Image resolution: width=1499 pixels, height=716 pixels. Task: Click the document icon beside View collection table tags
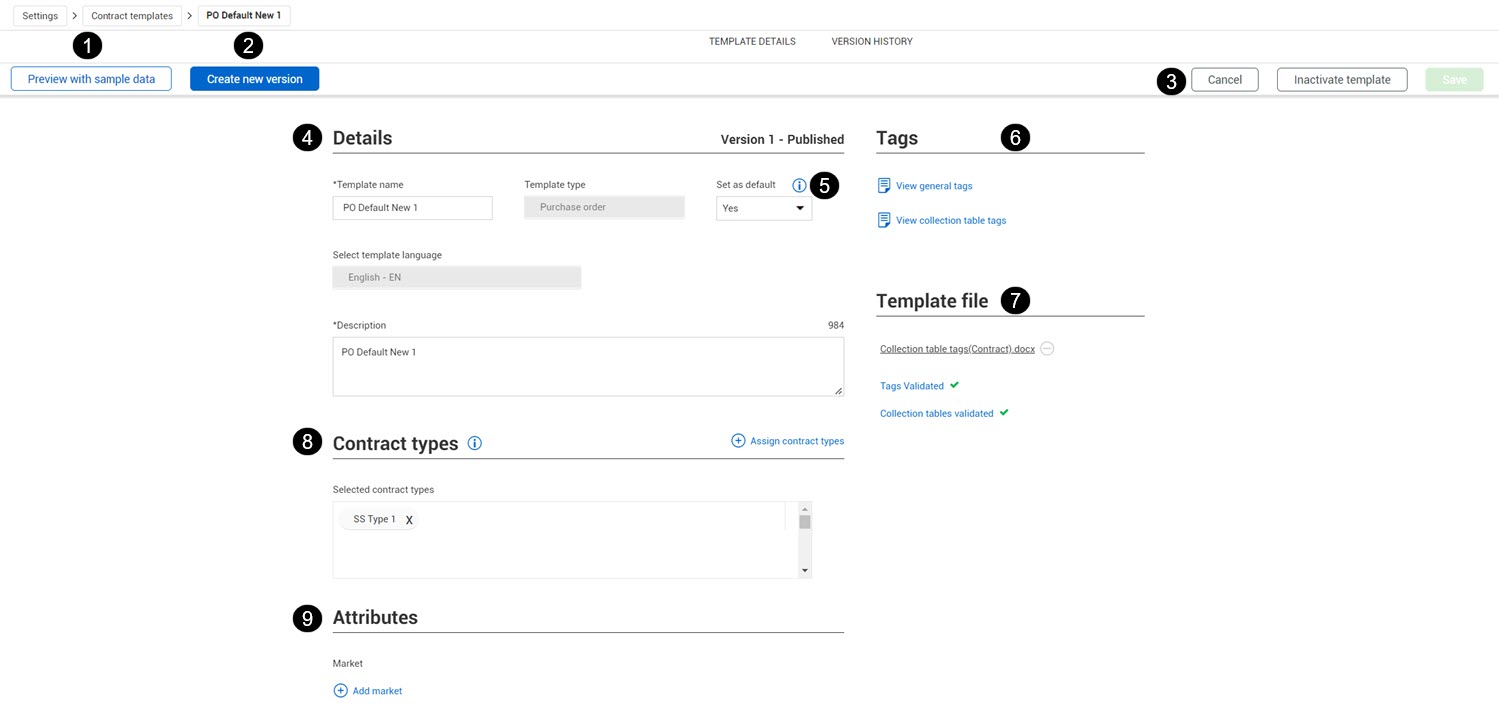(884, 220)
